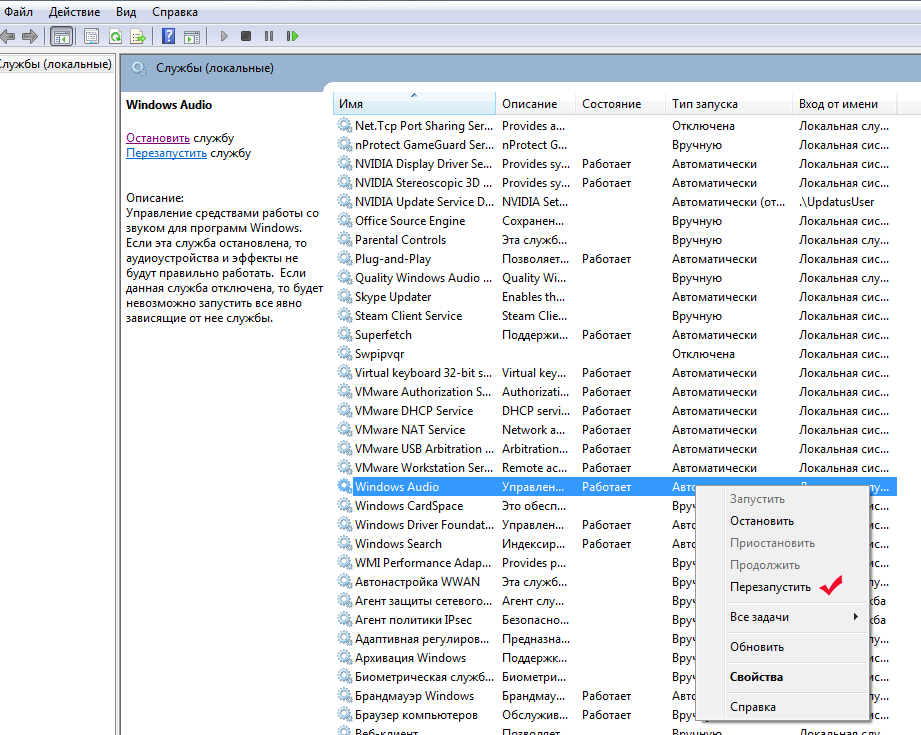Open the Properties toolbar icon
This screenshot has width=921, height=735.
point(91,36)
